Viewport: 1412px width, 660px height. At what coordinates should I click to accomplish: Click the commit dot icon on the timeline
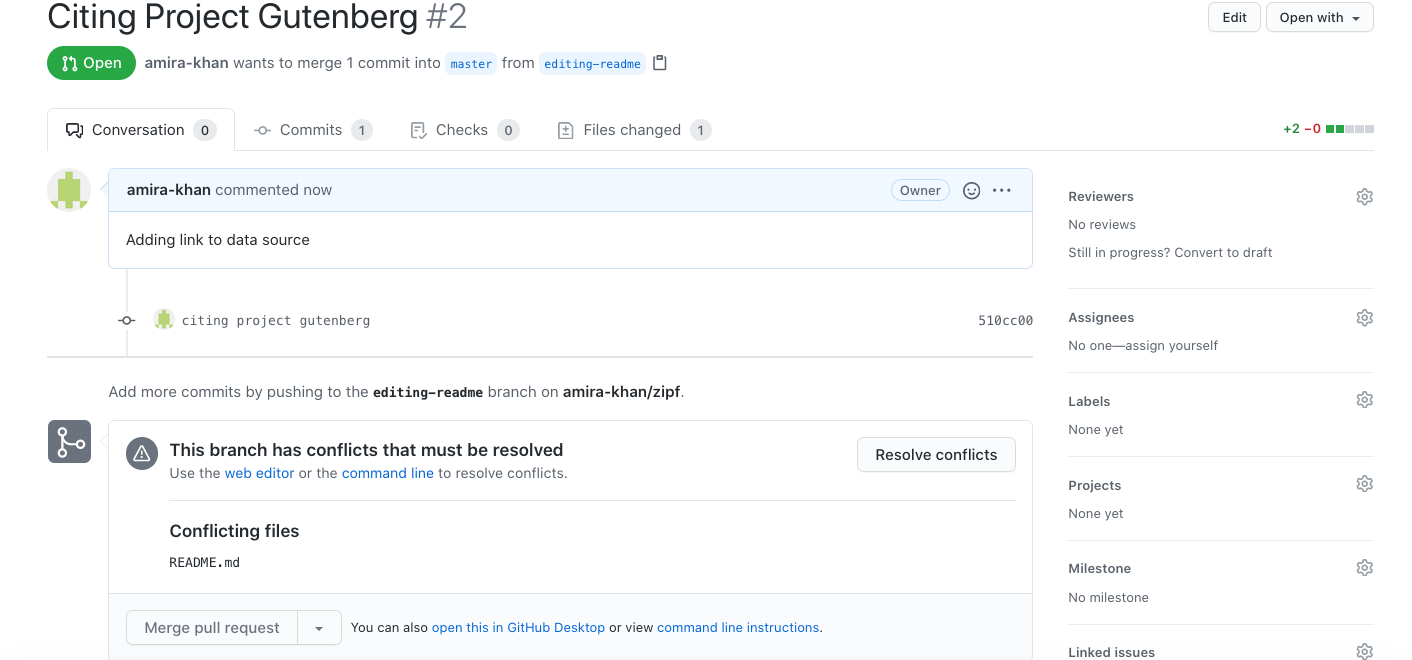pos(126,321)
